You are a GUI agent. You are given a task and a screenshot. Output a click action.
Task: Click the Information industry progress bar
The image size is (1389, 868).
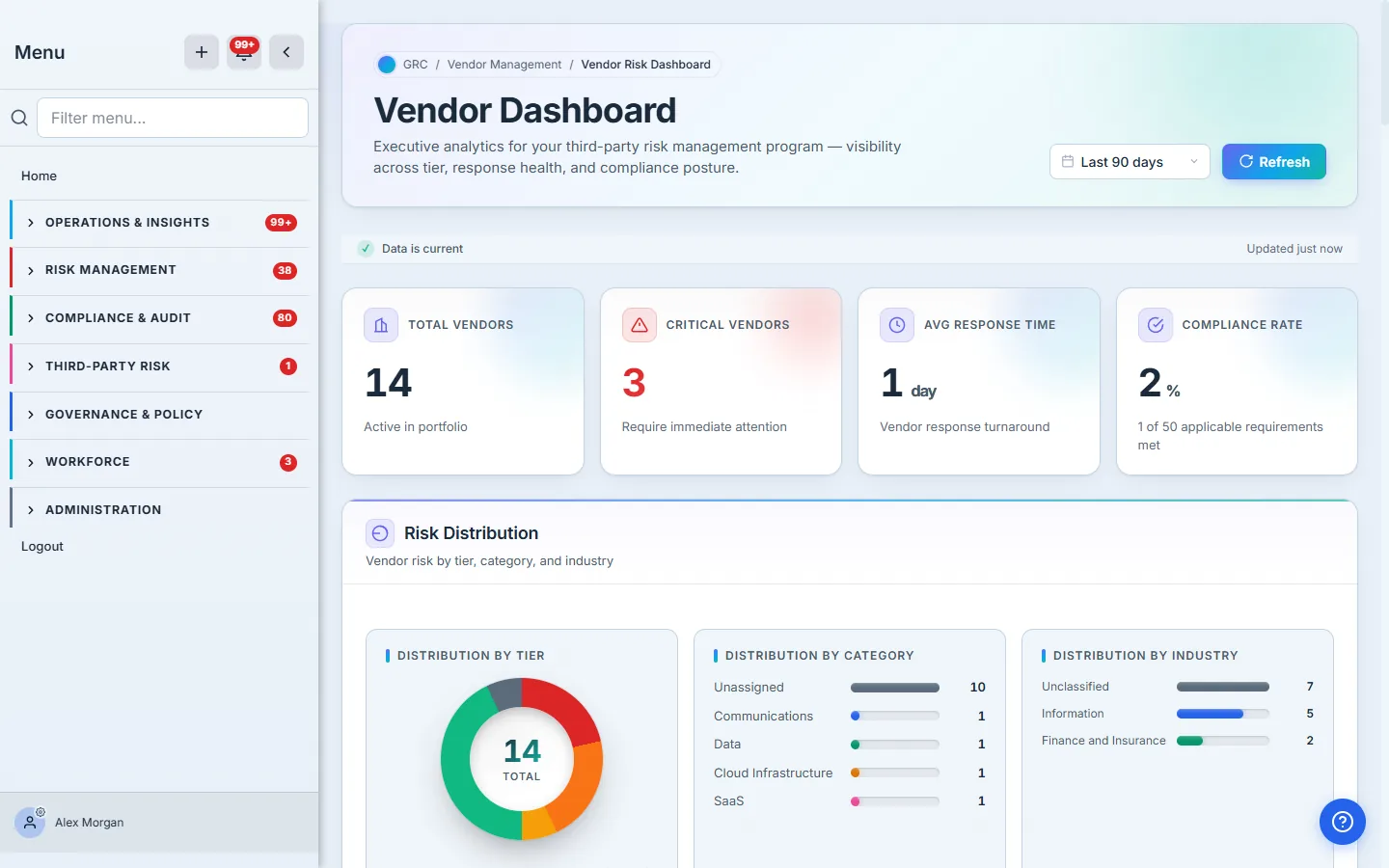(x=1223, y=714)
